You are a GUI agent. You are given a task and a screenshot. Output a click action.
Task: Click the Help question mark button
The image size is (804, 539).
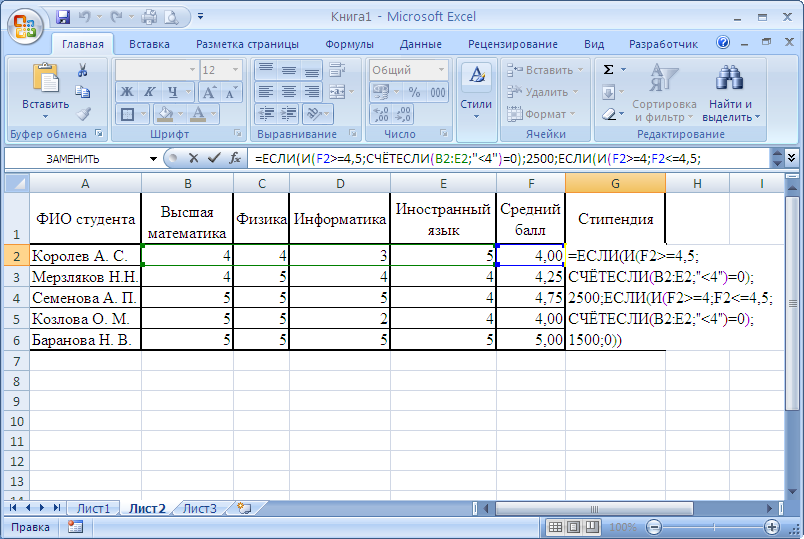[723, 43]
